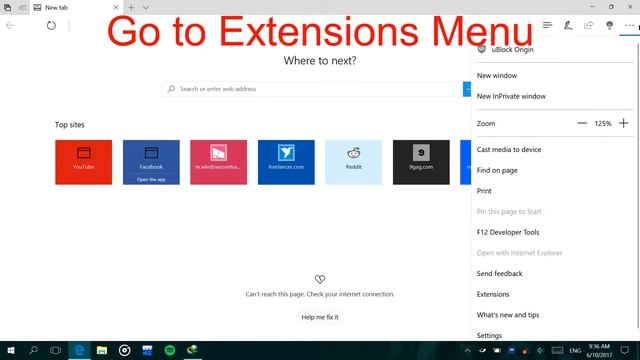Expand the tab preview chevron
The height and width of the screenshot is (360, 640).
pyautogui.click(x=146, y=7)
